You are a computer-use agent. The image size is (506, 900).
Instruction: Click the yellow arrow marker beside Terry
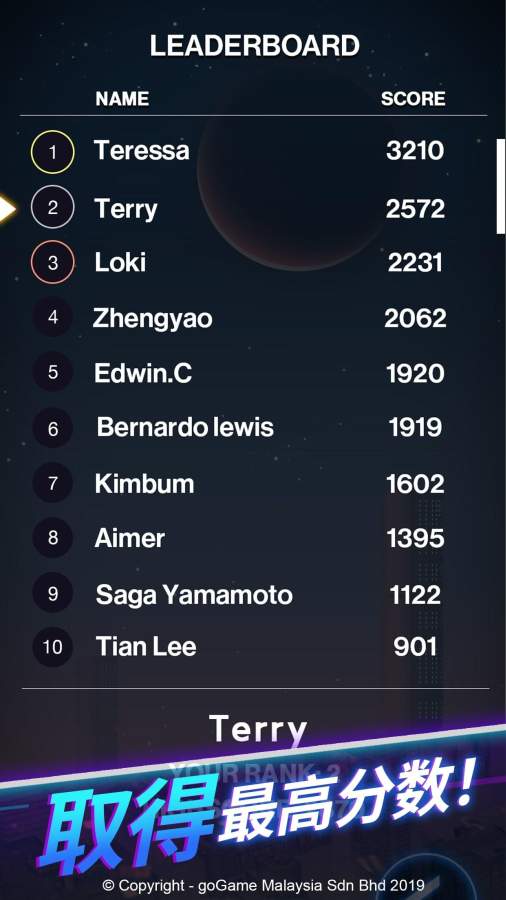[7, 209]
